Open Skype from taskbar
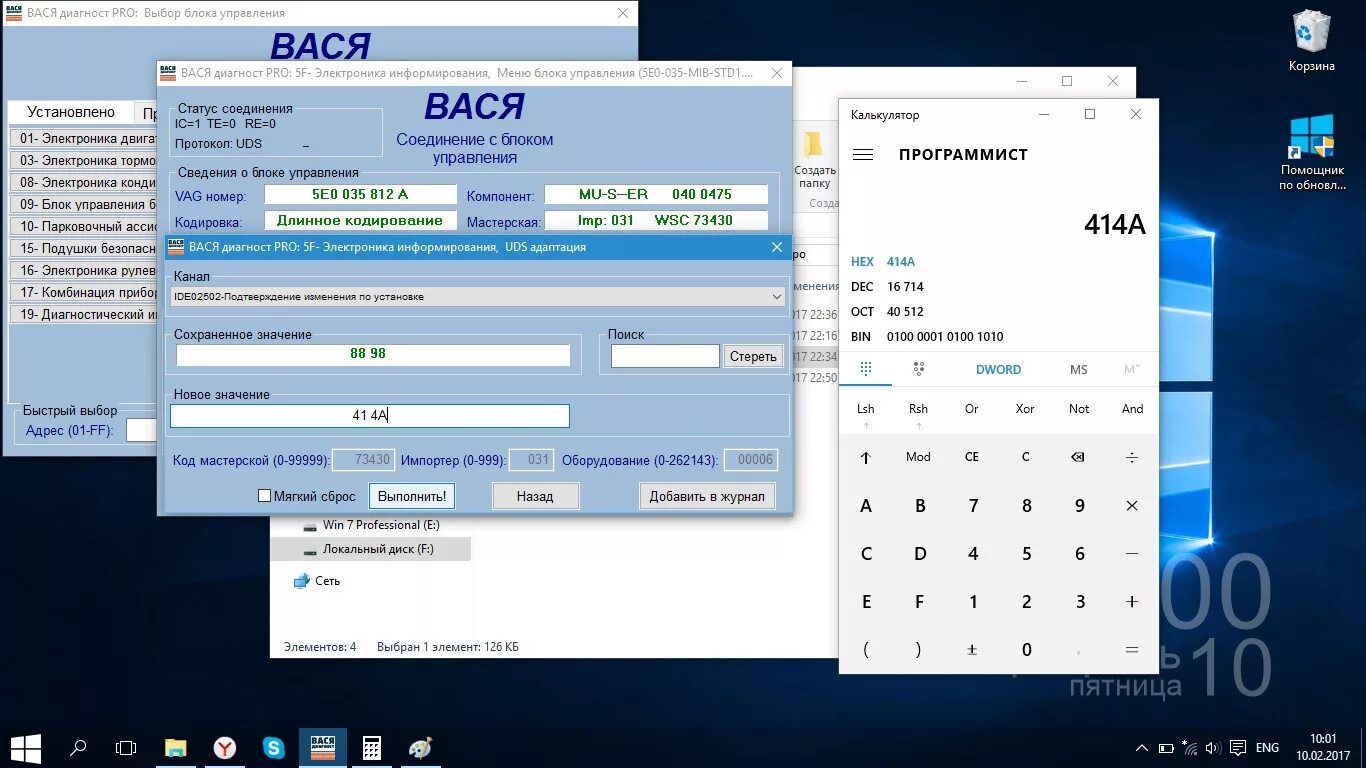This screenshot has height=768, width=1366. click(x=274, y=747)
